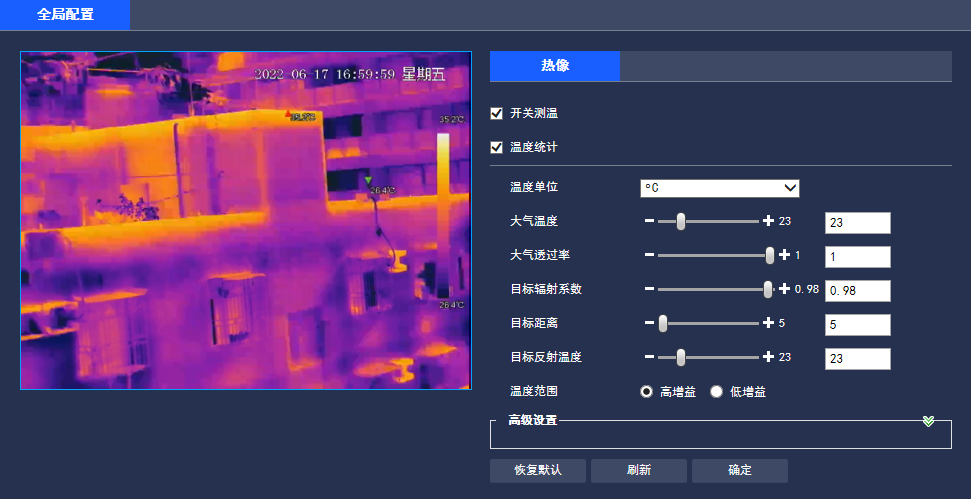Click the 目标反射温度 value input field

pos(858,359)
